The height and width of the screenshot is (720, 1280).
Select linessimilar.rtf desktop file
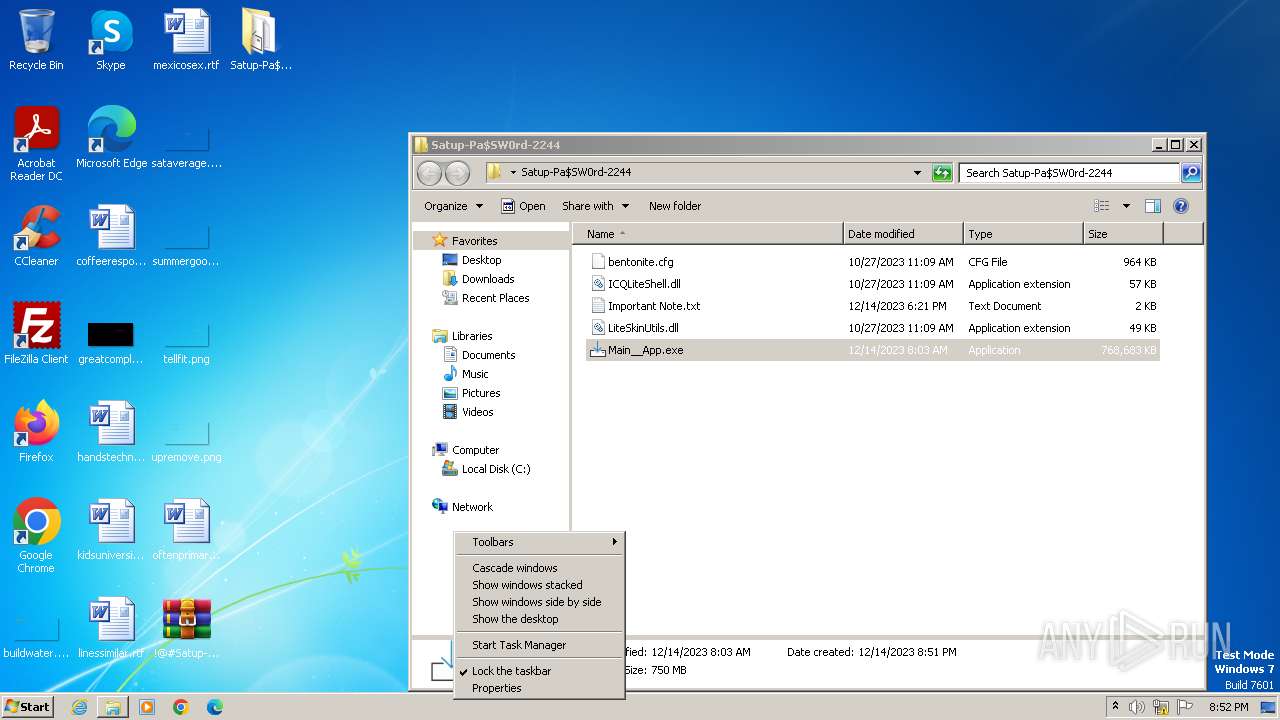coord(111,628)
